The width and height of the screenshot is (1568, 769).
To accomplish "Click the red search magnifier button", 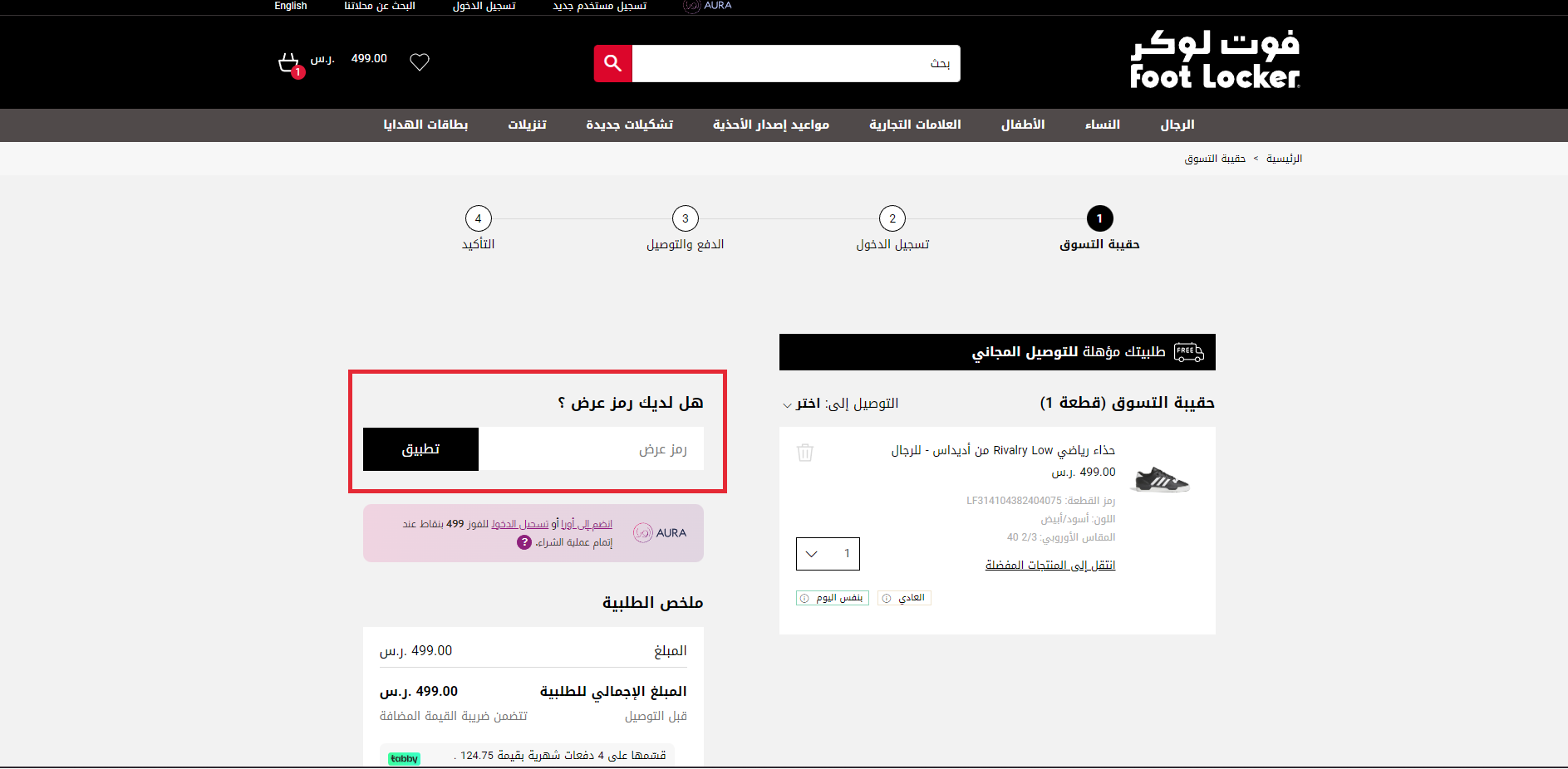I will (x=612, y=63).
